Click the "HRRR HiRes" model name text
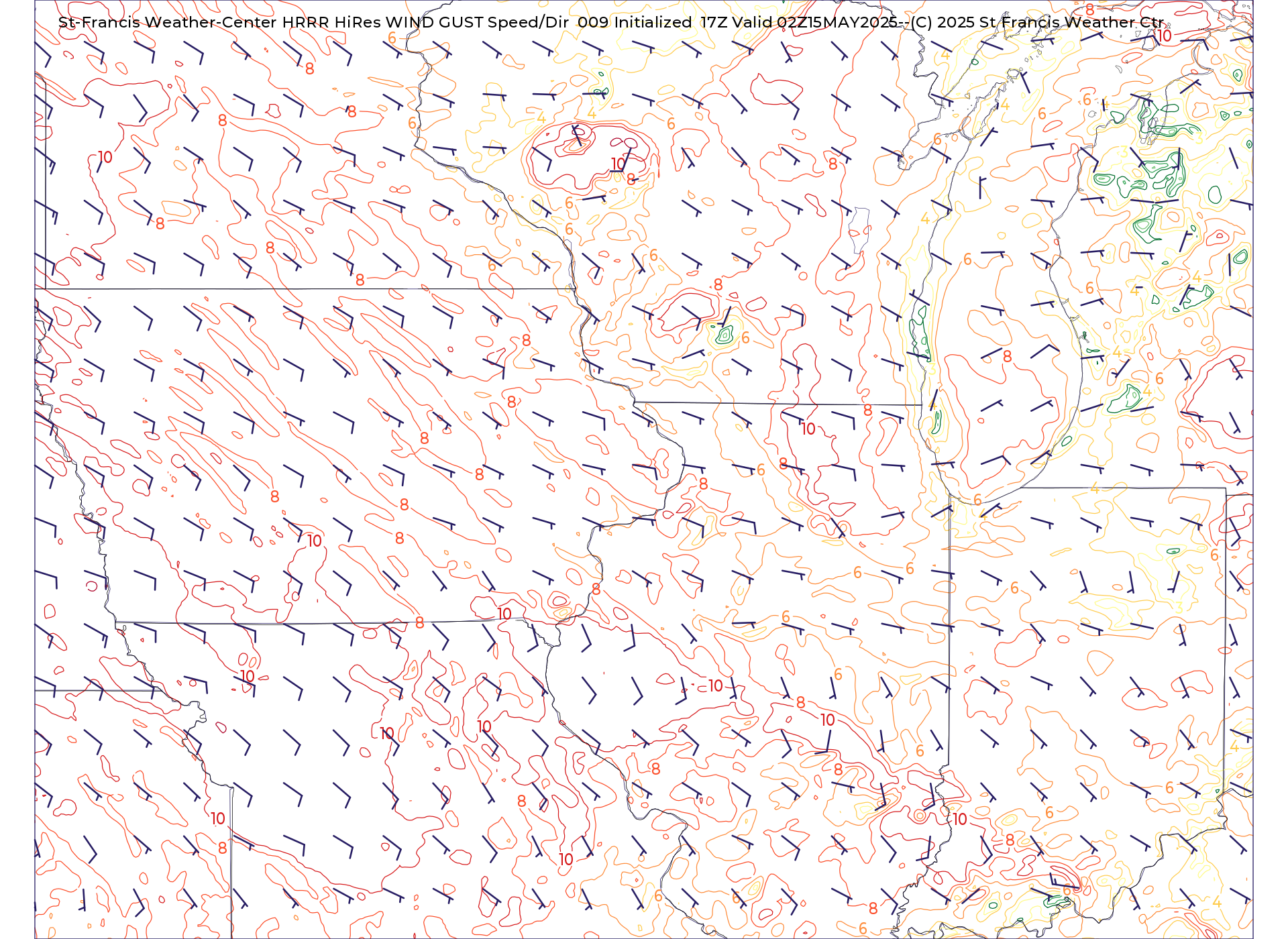Screen dimensions: 1288x939 coord(331,22)
